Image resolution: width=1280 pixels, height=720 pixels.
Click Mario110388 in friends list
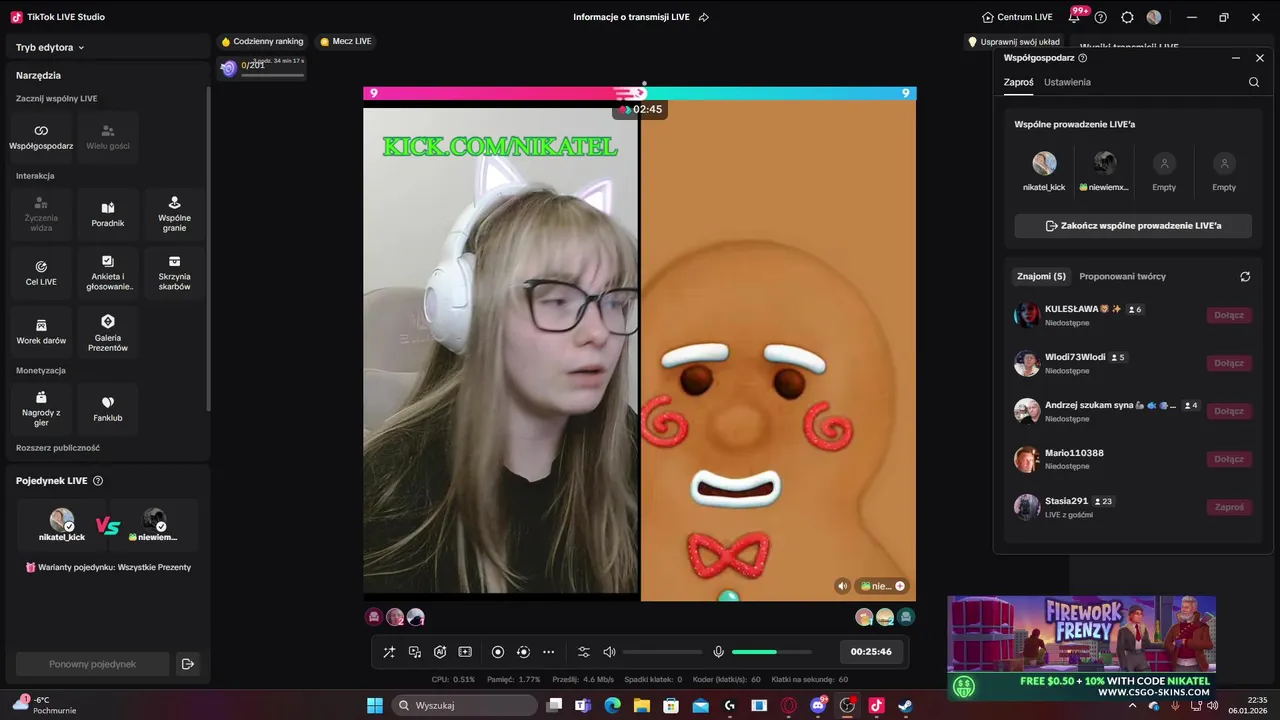(1132, 459)
